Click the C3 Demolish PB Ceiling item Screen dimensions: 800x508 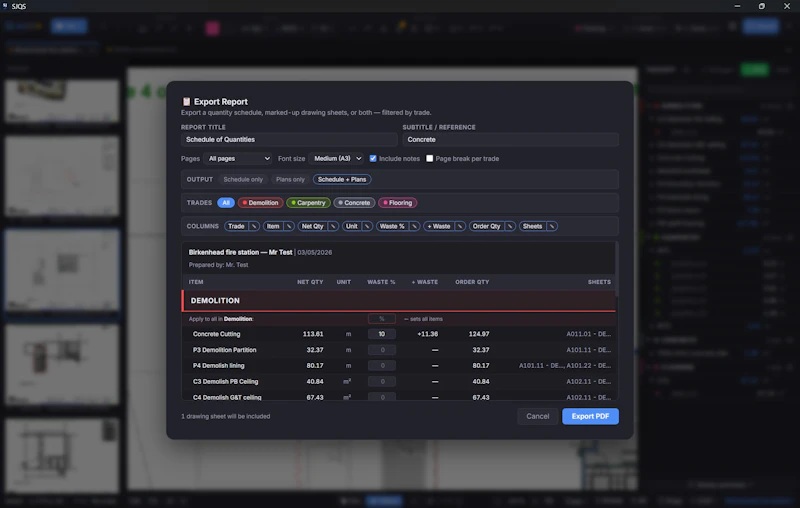click(226, 382)
